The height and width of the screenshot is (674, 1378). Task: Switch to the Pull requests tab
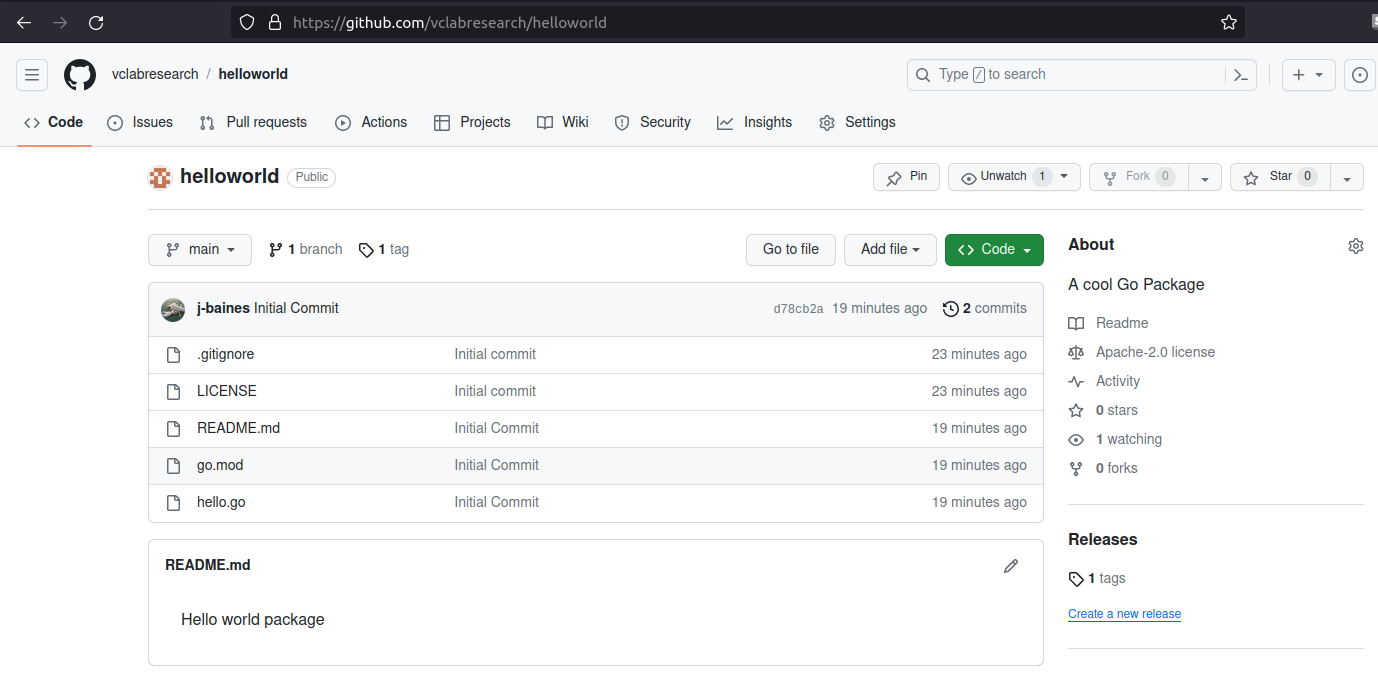point(253,122)
